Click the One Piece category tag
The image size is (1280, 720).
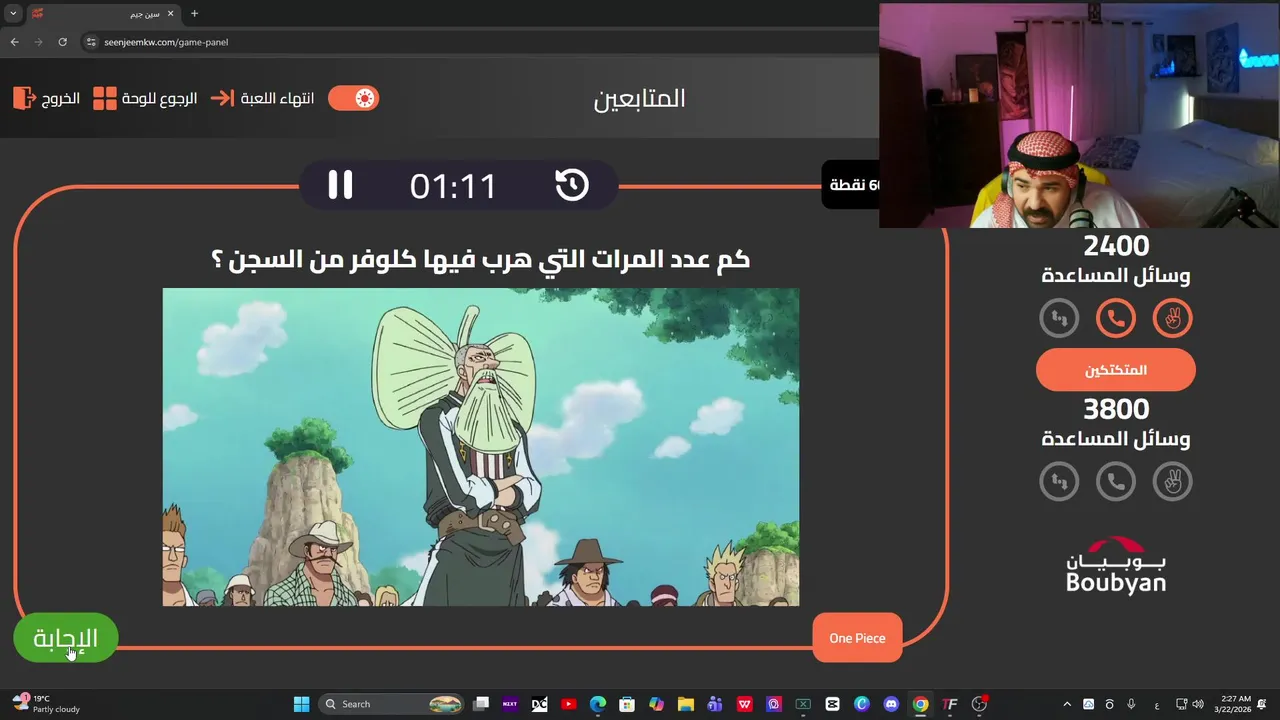[x=857, y=638]
